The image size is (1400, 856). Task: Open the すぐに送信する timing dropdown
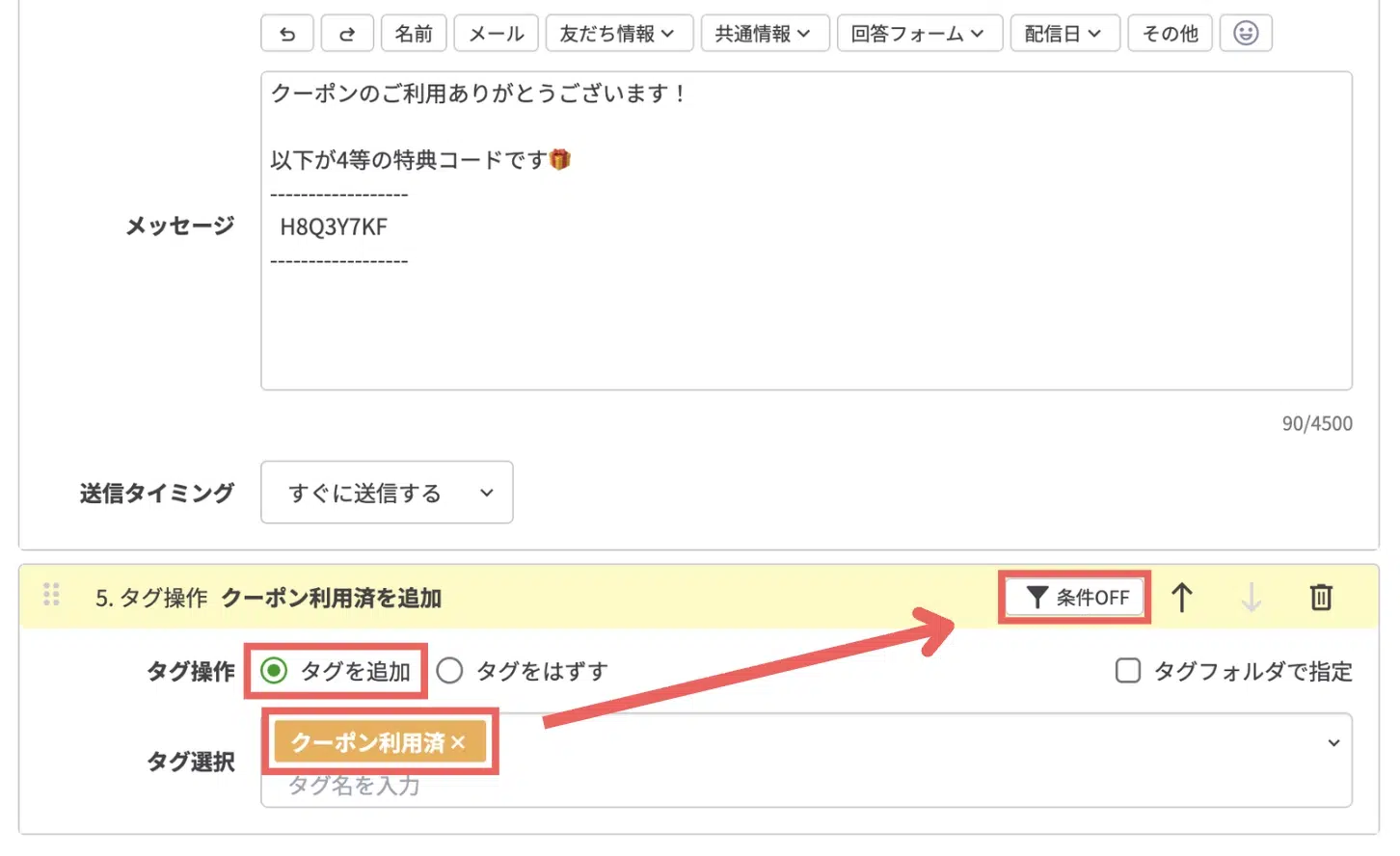tap(387, 493)
